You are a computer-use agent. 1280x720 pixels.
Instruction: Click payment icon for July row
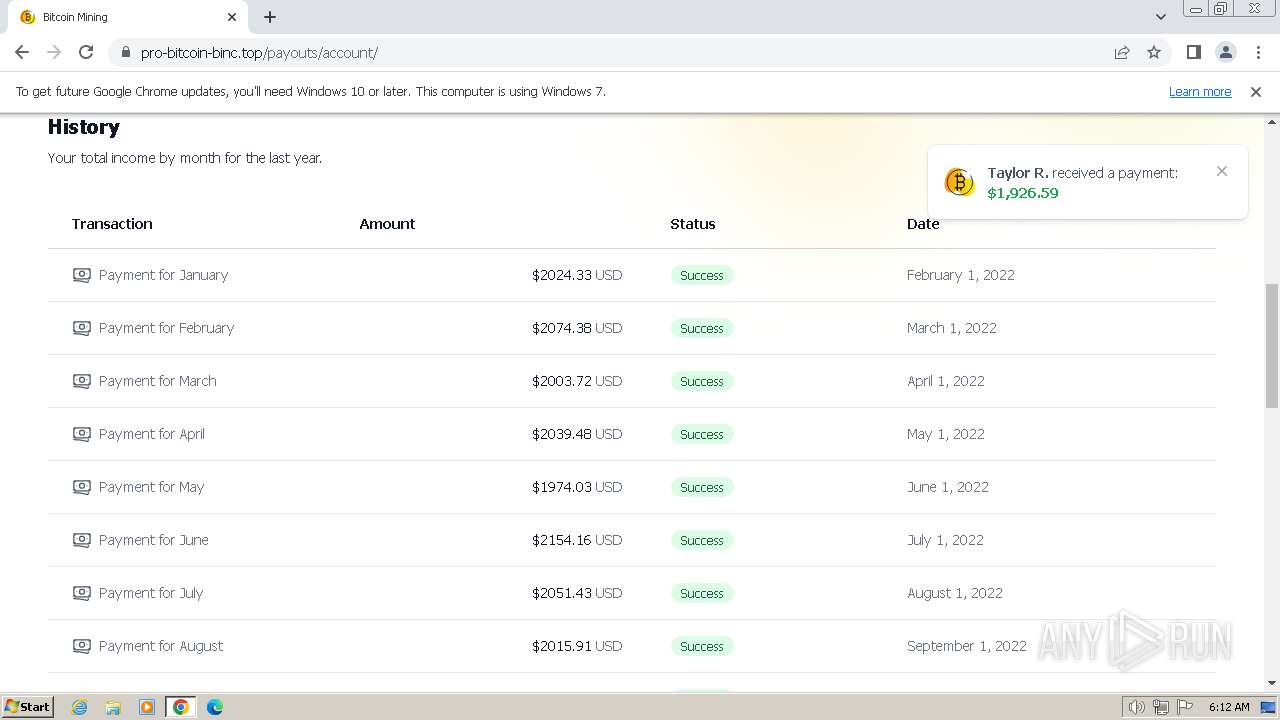tap(82, 593)
